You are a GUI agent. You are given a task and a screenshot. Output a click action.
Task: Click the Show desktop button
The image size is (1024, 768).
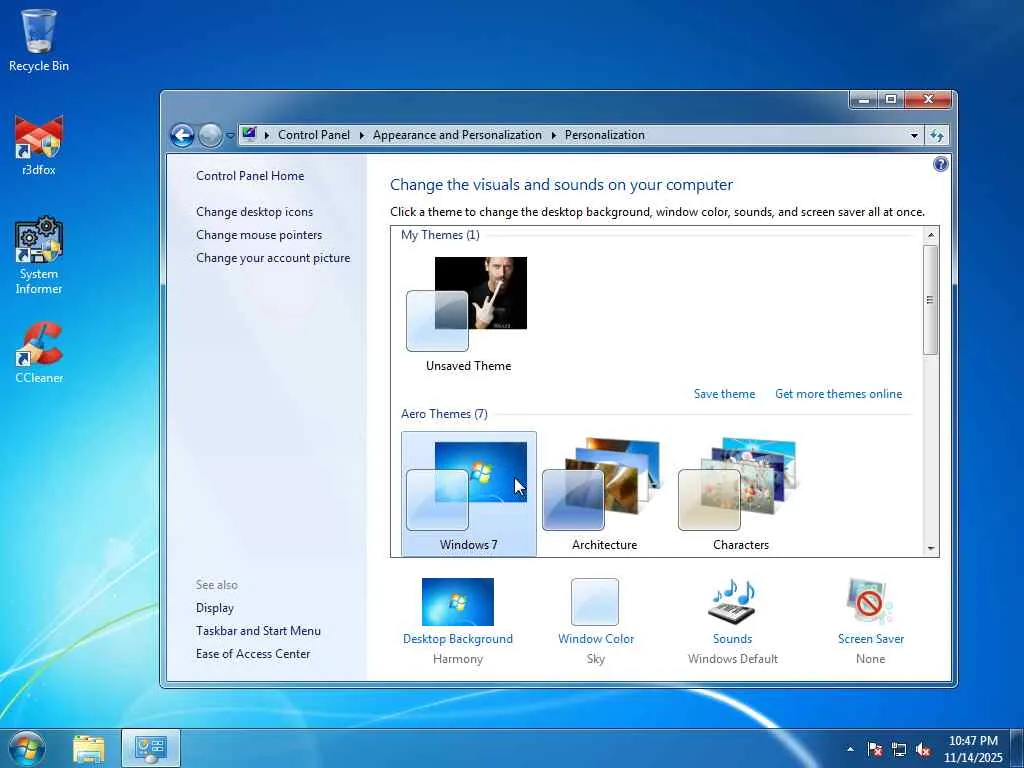(1017, 748)
